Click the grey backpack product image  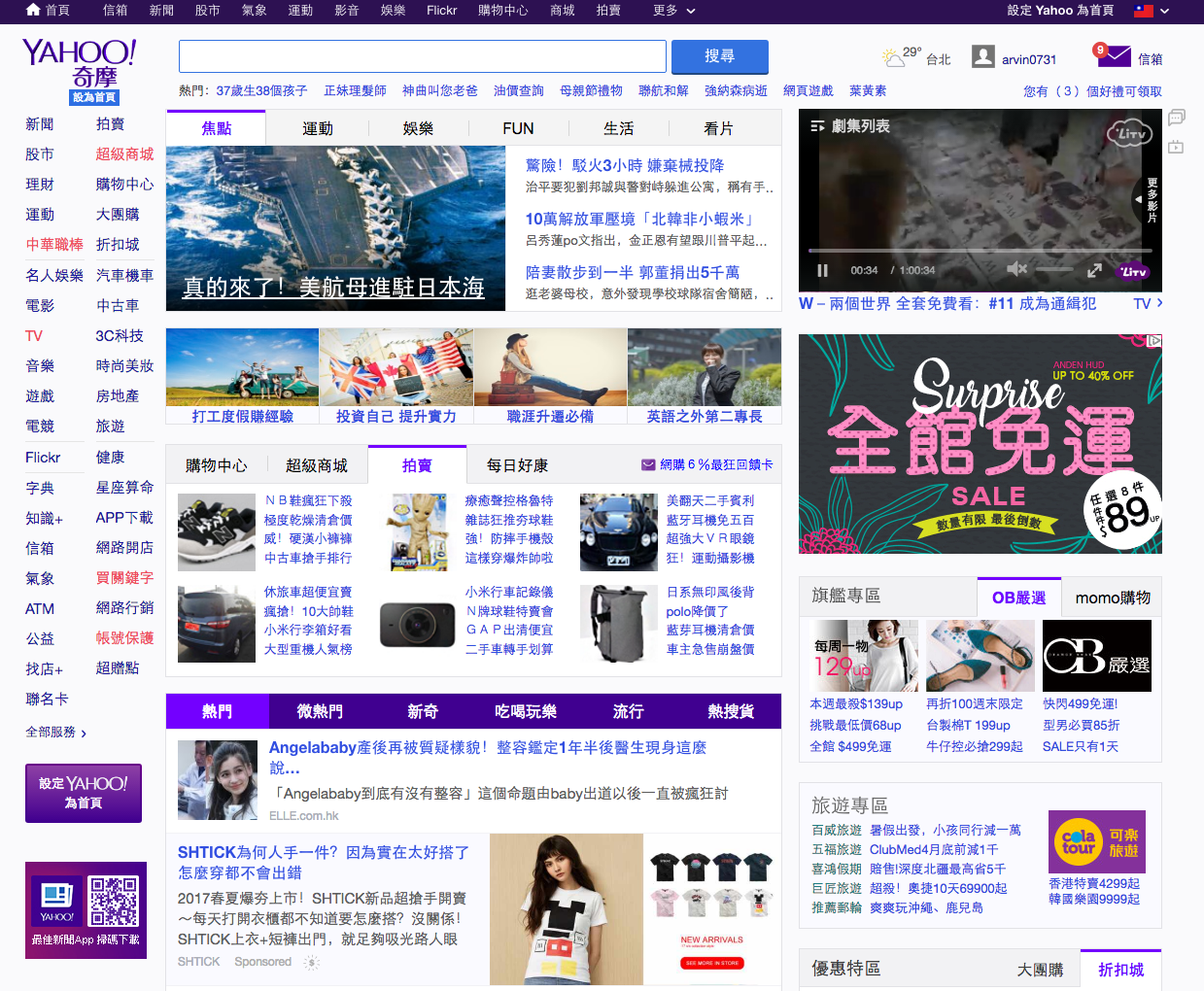pos(619,623)
